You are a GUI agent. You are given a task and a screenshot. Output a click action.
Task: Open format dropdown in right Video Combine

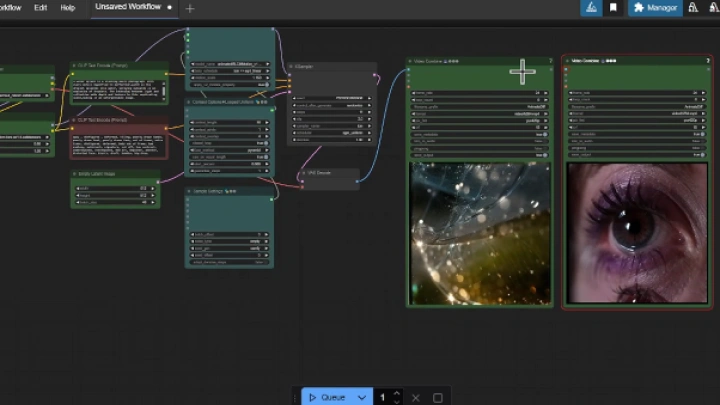[x=637, y=113]
